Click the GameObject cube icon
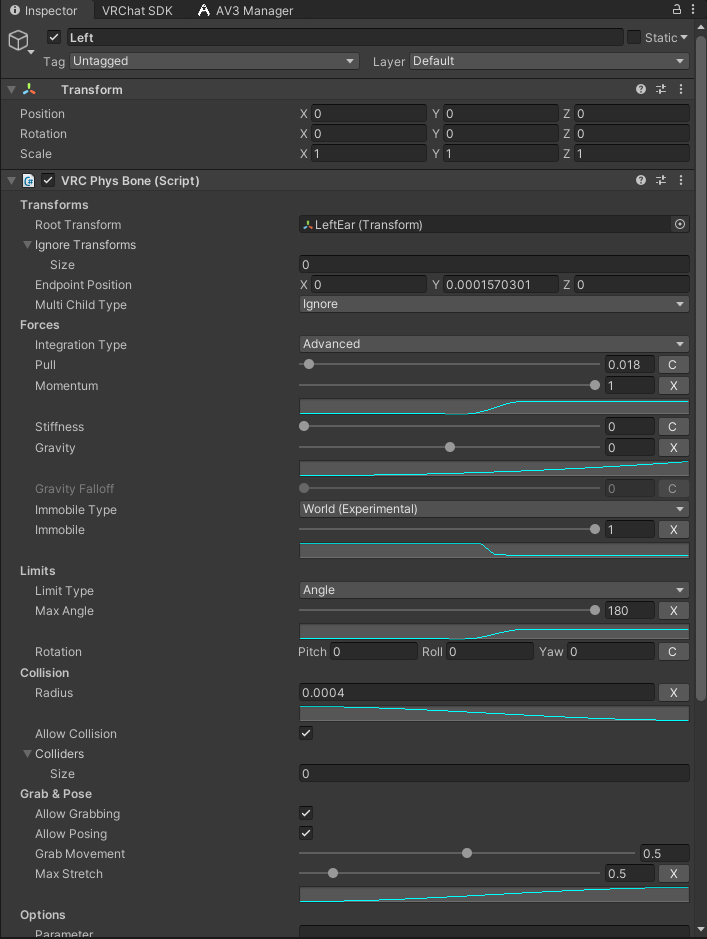Screen dimensions: 707x939 point(18,40)
